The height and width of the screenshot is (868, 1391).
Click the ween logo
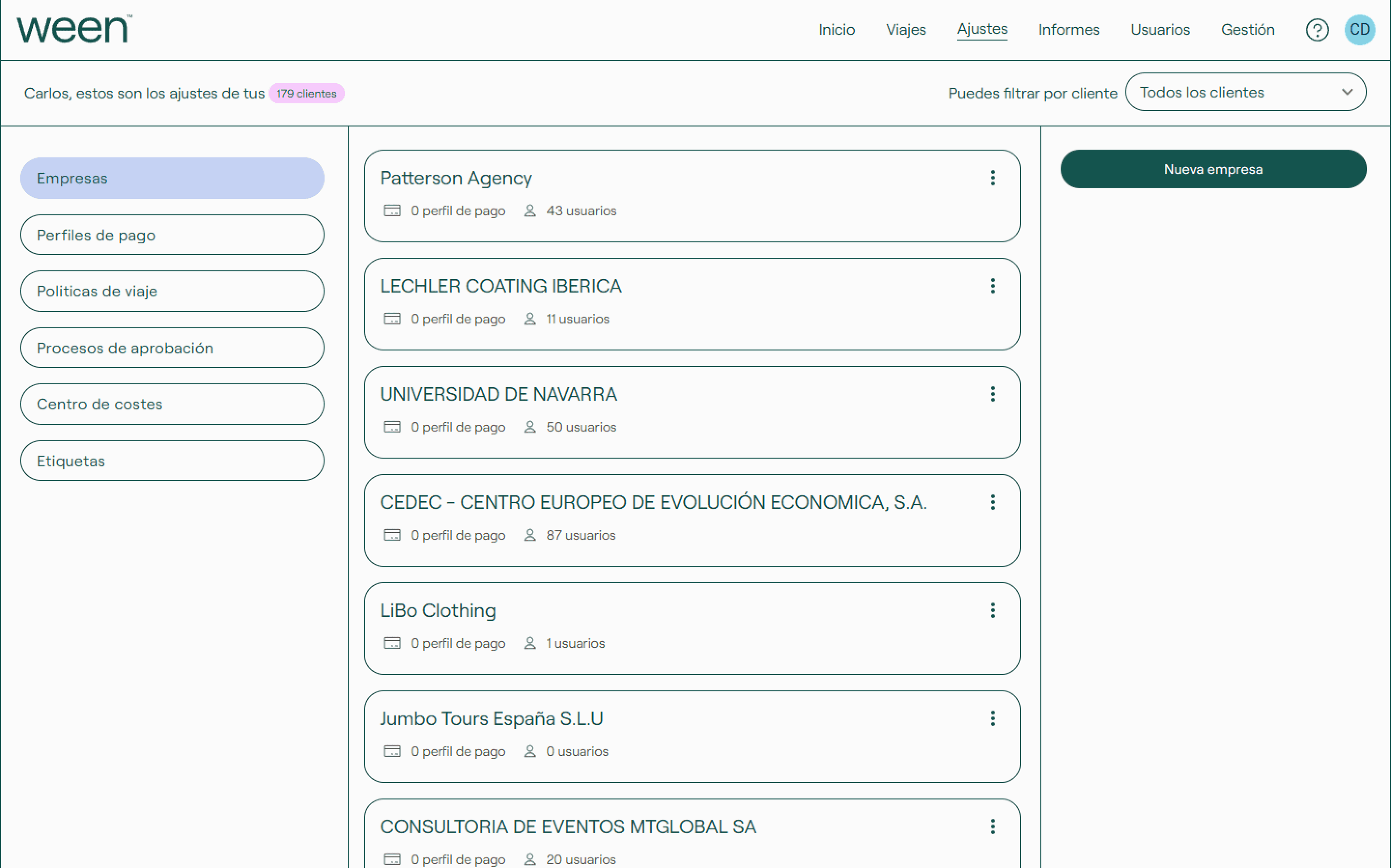tap(74, 28)
